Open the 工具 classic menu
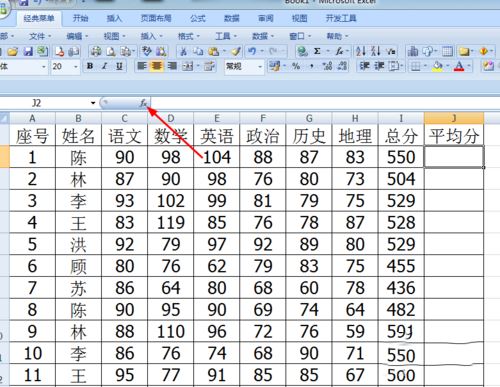 [x=226, y=36]
